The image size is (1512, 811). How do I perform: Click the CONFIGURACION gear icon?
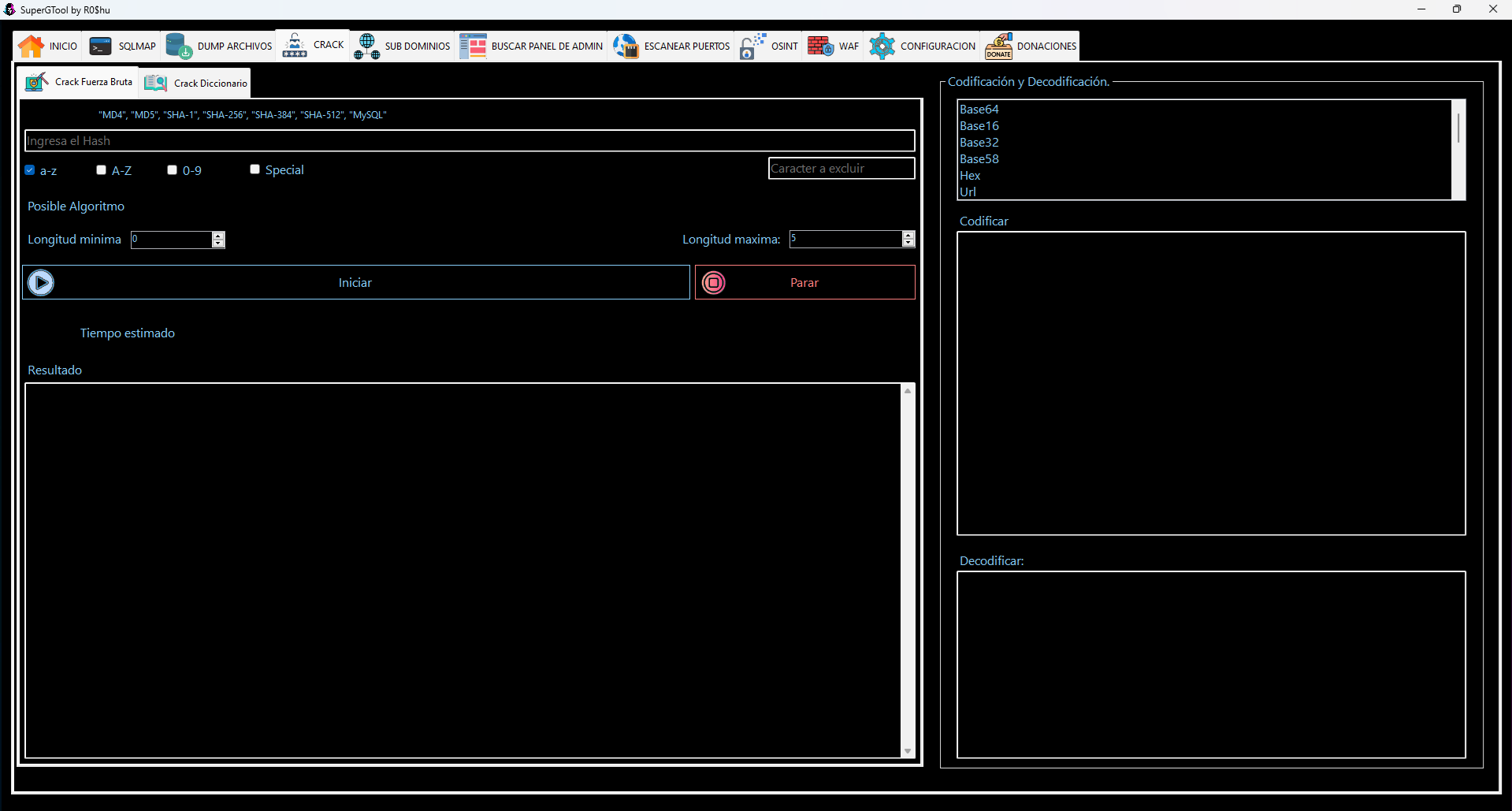[x=882, y=47]
